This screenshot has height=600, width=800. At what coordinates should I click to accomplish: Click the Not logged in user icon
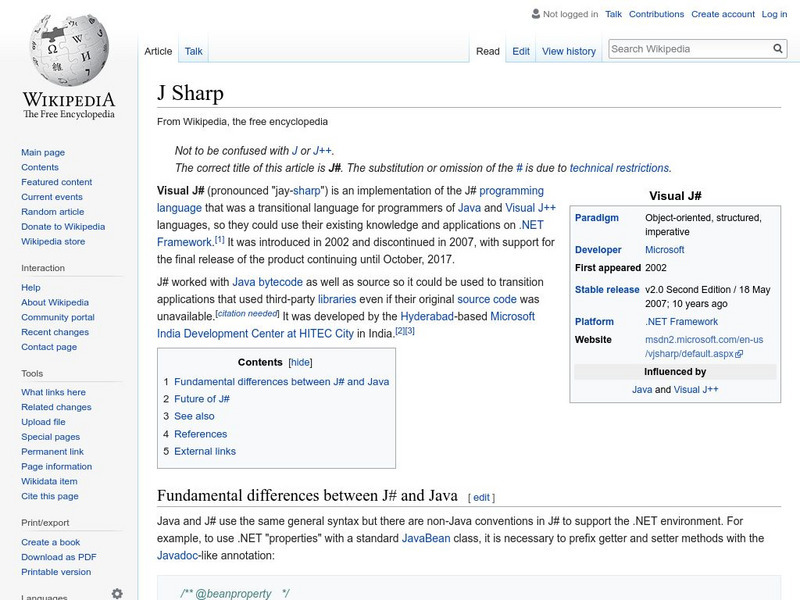(535, 14)
